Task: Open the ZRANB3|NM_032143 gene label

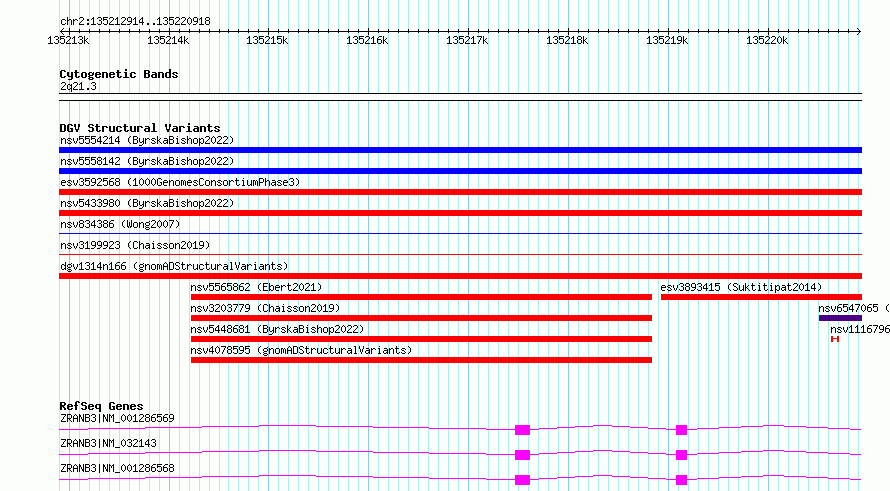Action: tap(108, 443)
